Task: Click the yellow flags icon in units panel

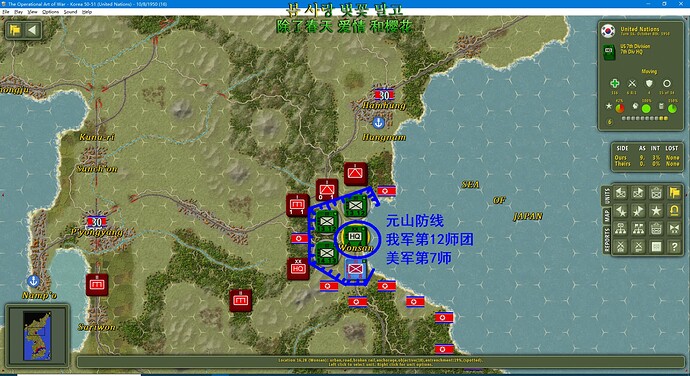Action: pos(674,193)
